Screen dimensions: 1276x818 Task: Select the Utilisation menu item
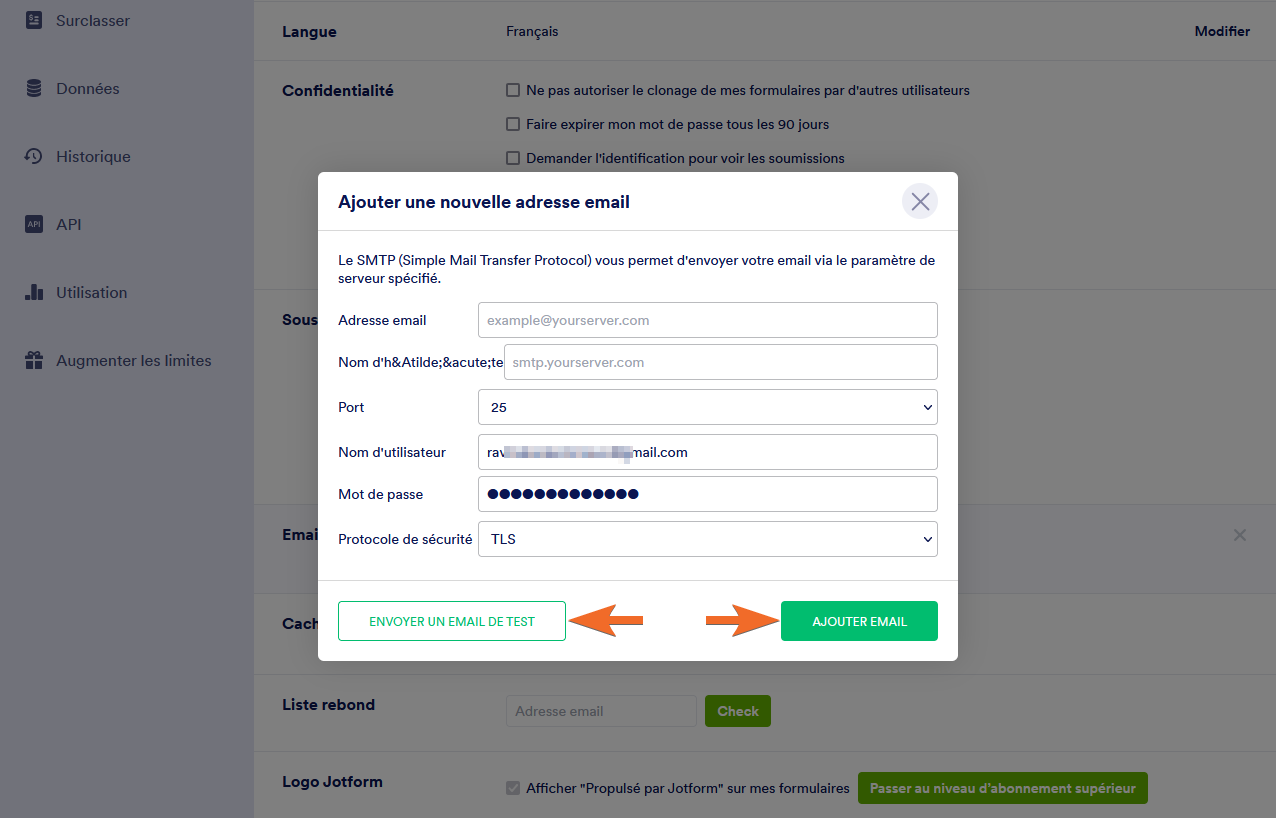[91, 293]
